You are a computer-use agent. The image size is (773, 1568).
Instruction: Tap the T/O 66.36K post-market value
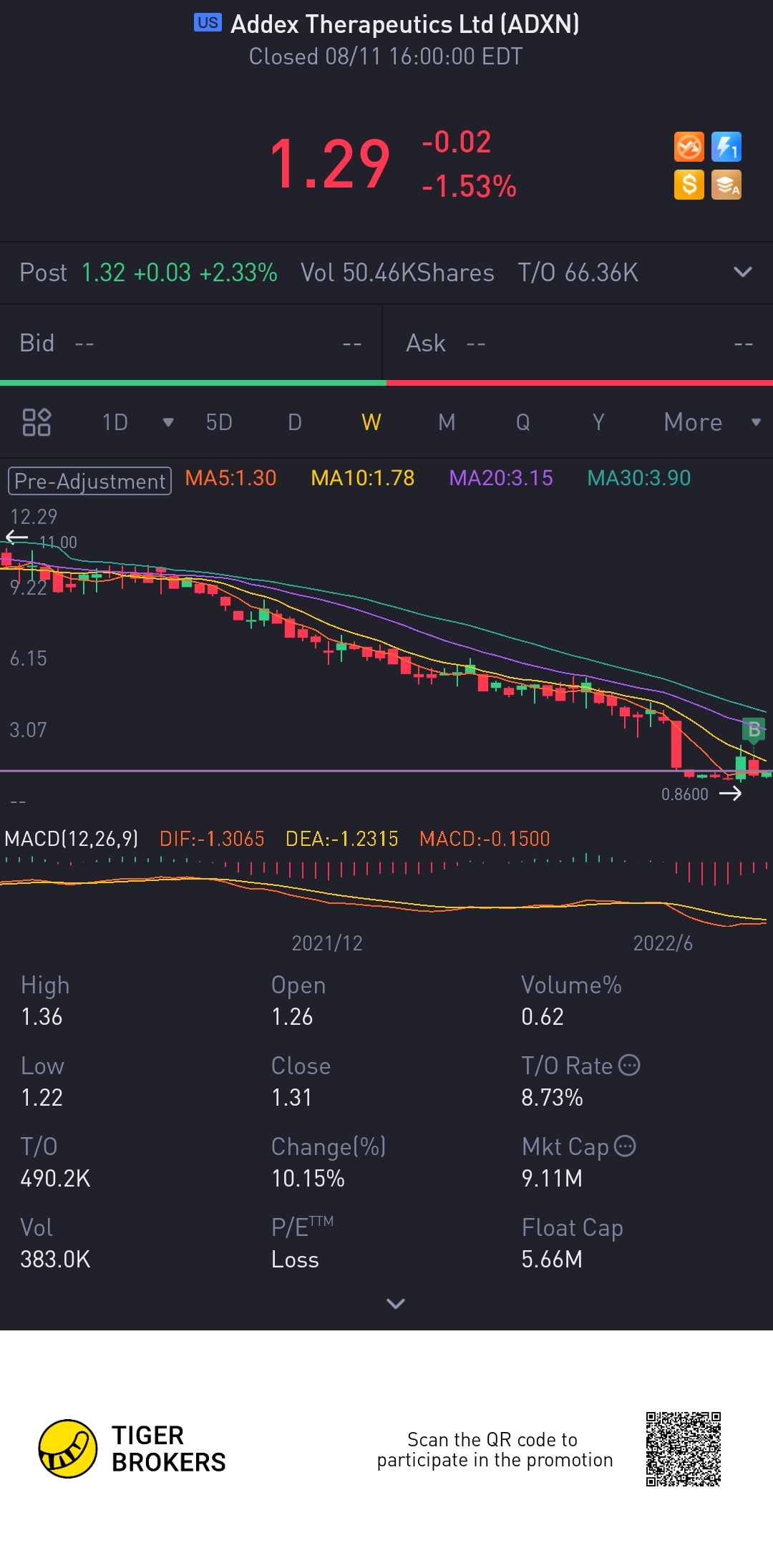pyautogui.click(x=578, y=273)
